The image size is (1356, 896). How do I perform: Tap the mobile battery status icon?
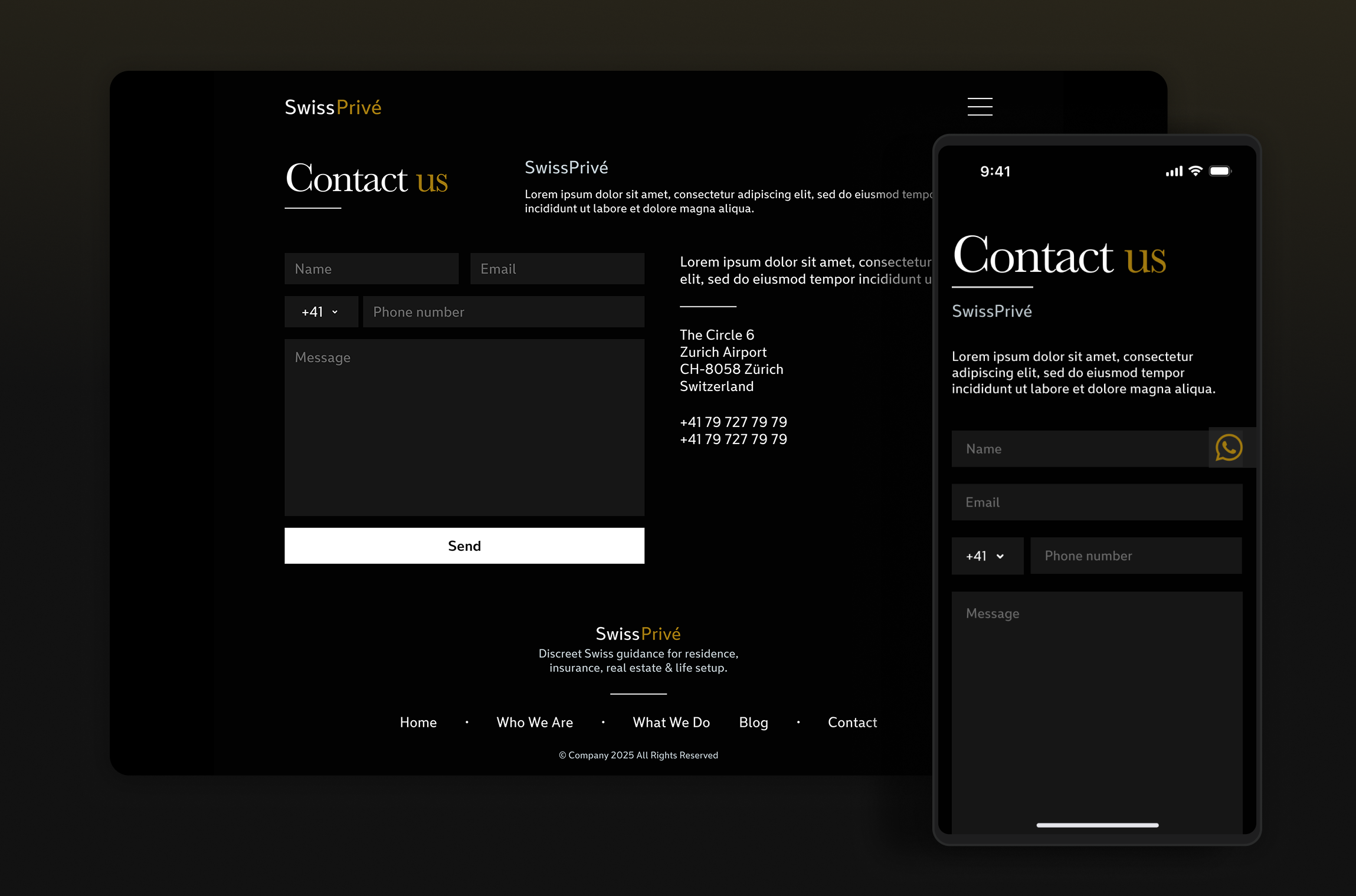tap(1220, 171)
